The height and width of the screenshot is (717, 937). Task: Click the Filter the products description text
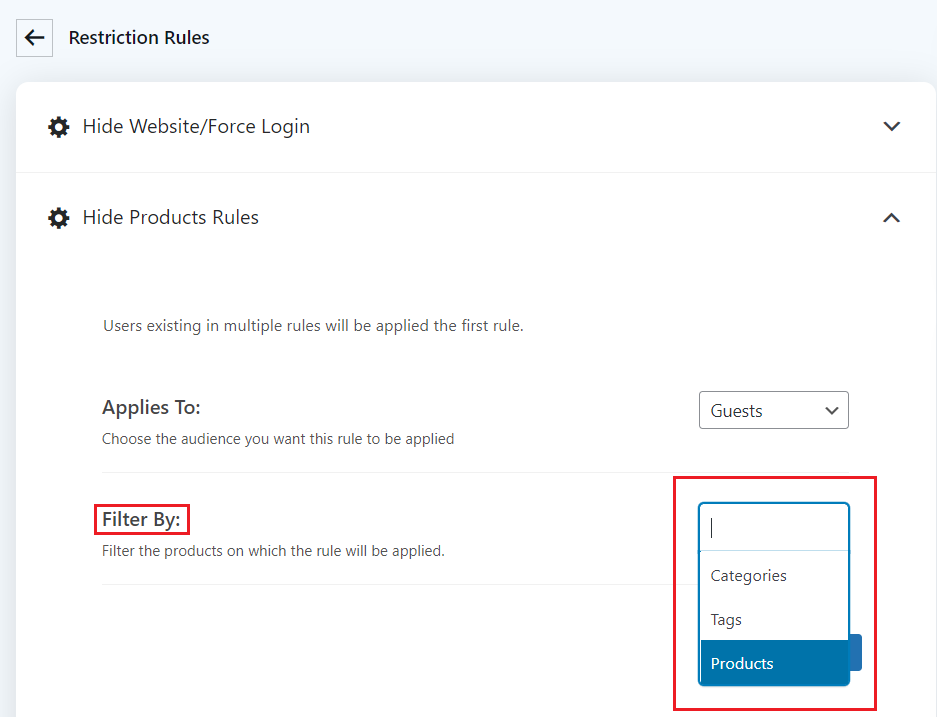tap(273, 551)
